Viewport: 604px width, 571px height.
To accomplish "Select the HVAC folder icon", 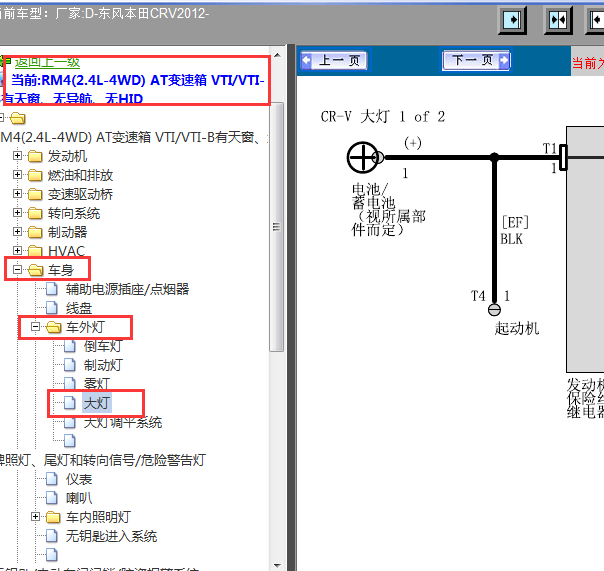I will click(35, 251).
